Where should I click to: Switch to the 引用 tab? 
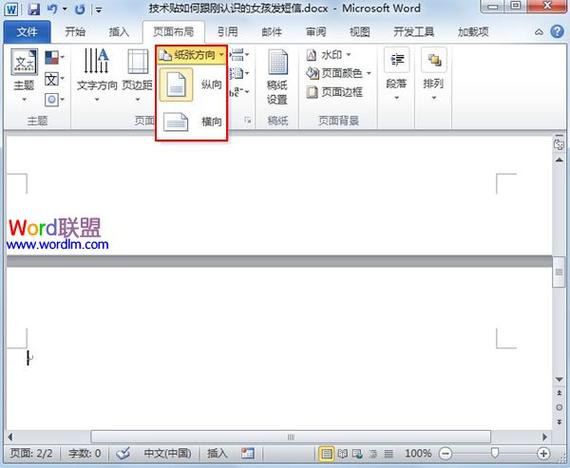tap(228, 32)
